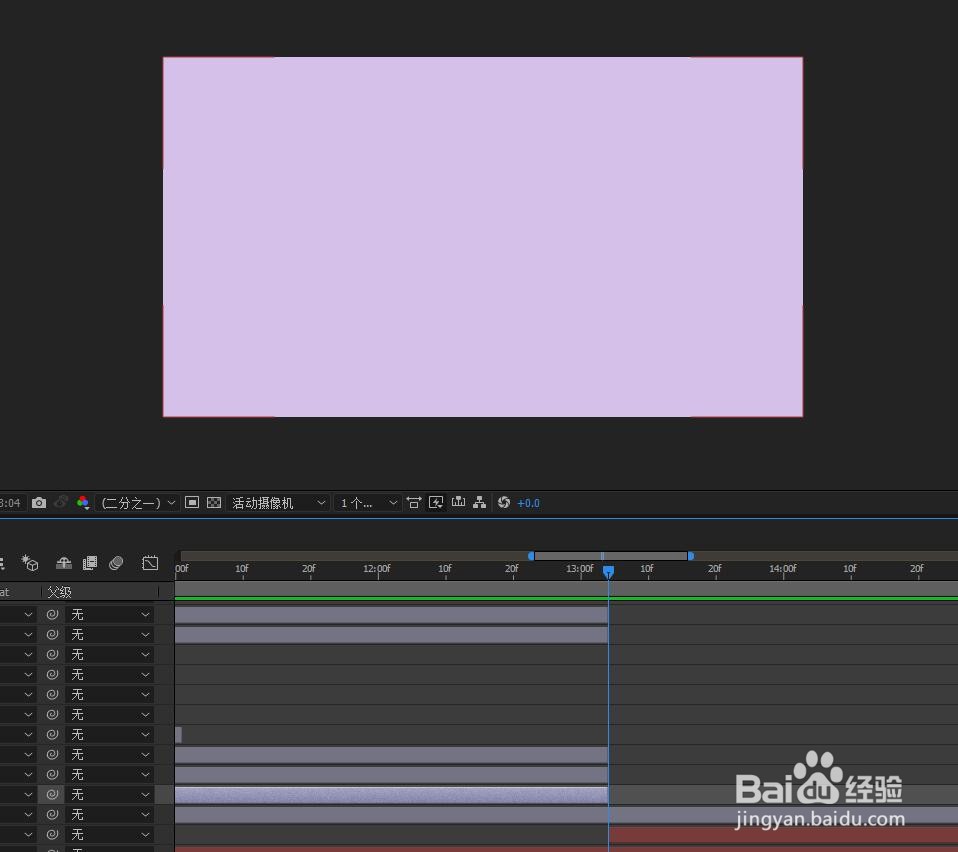The height and width of the screenshot is (852, 958).
Task: Toggle the motion blur icon in the timeline
Action: click(115, 563)
